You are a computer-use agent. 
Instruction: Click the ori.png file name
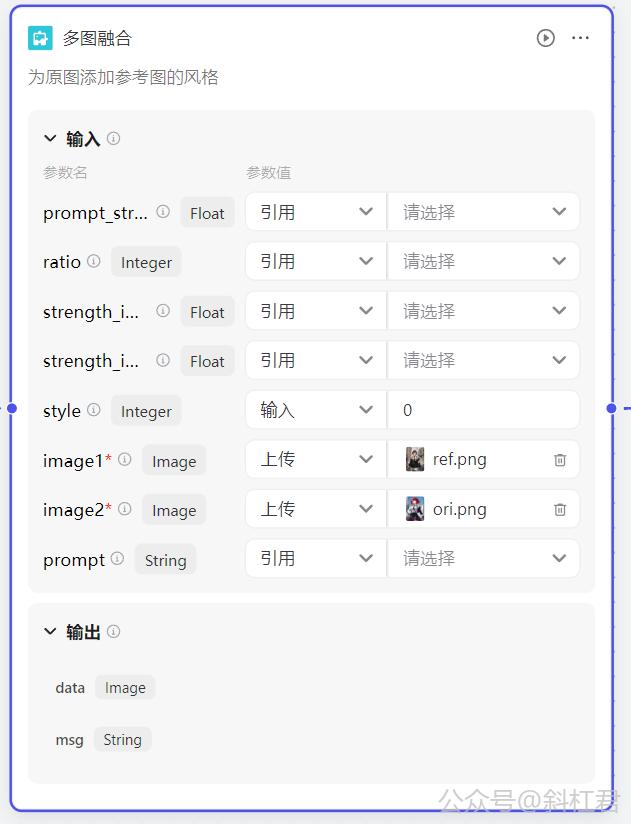tap(460, 509)
